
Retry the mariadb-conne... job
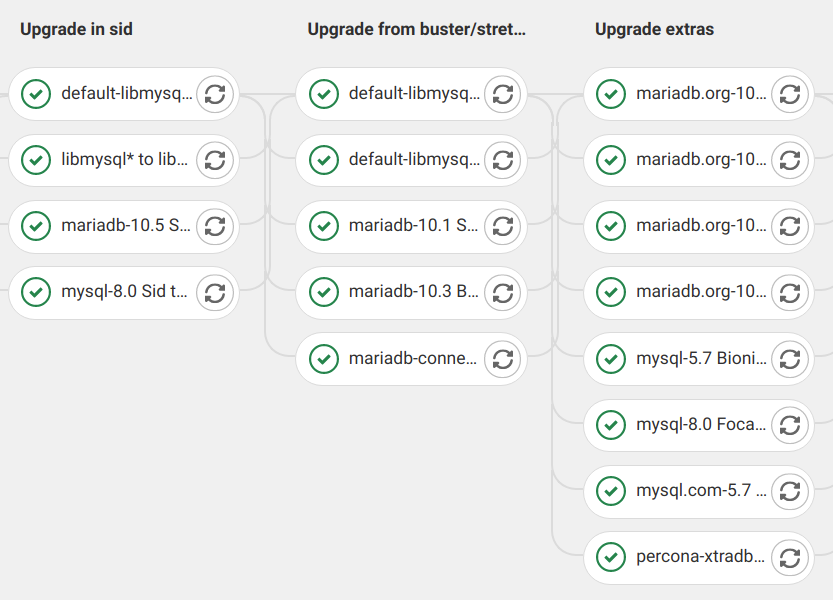pos(502,358)
